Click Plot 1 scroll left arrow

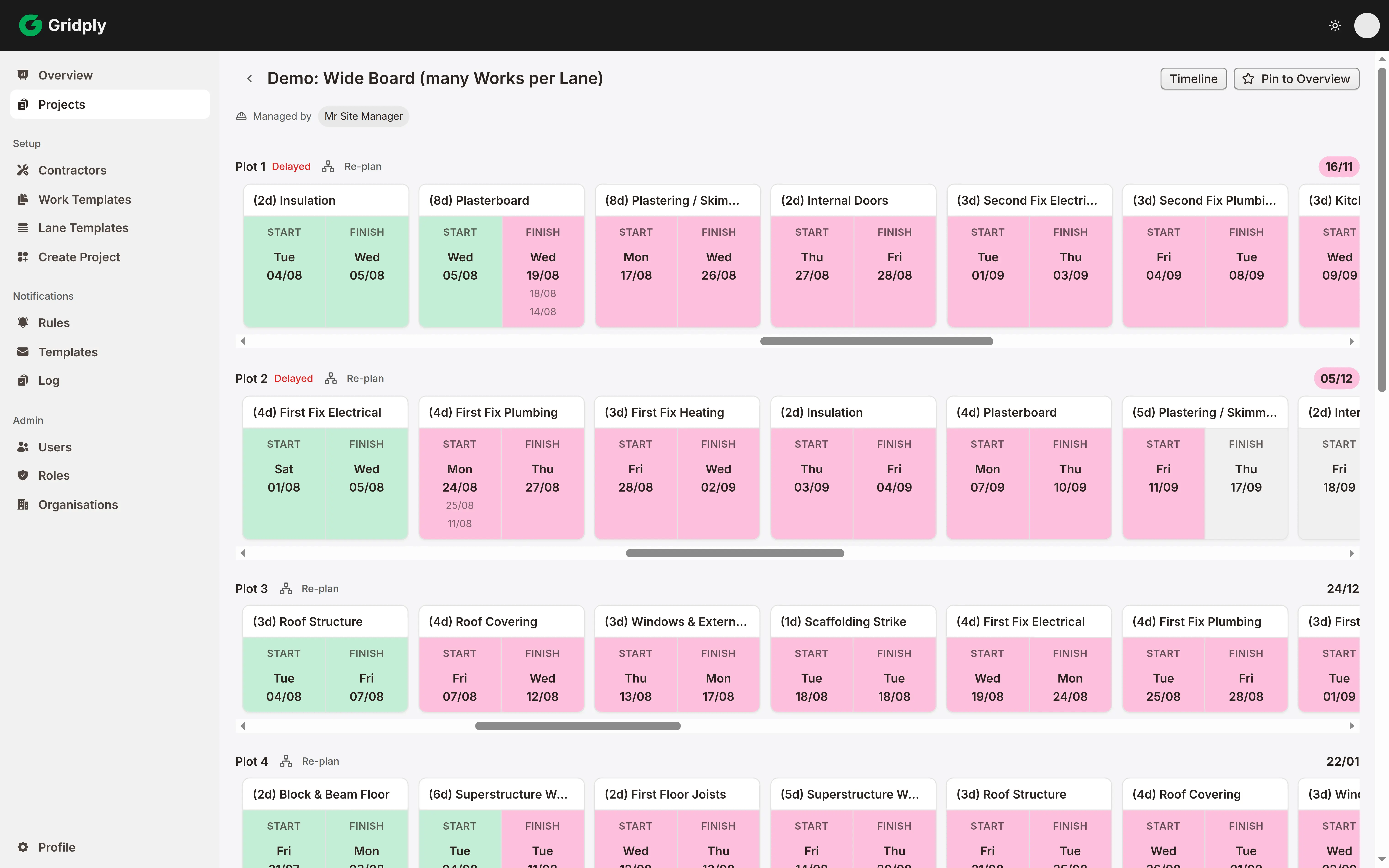coord(243,341)
